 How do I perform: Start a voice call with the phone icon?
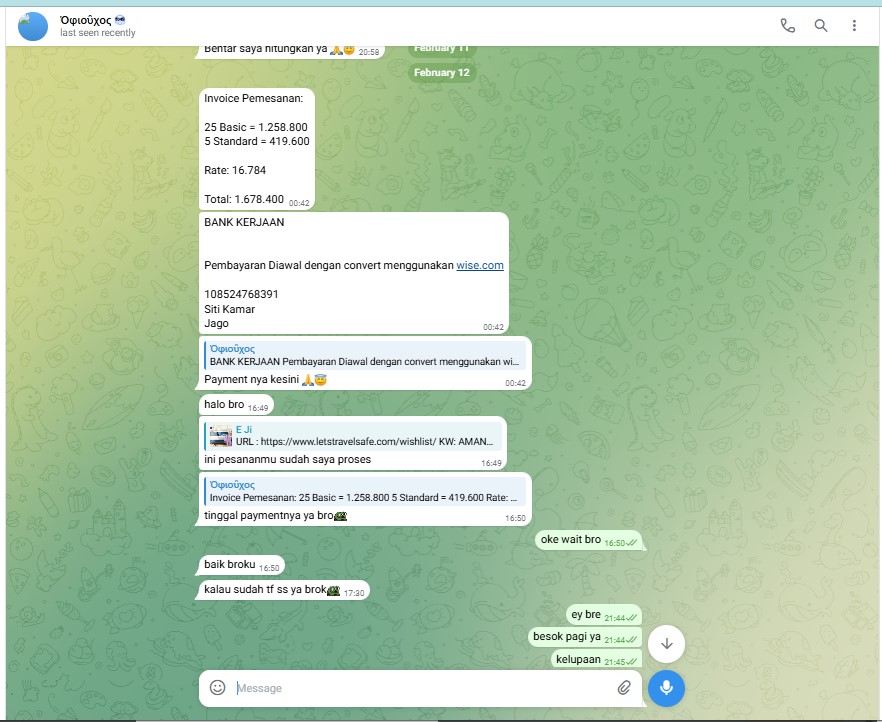[x=787, y=26]
